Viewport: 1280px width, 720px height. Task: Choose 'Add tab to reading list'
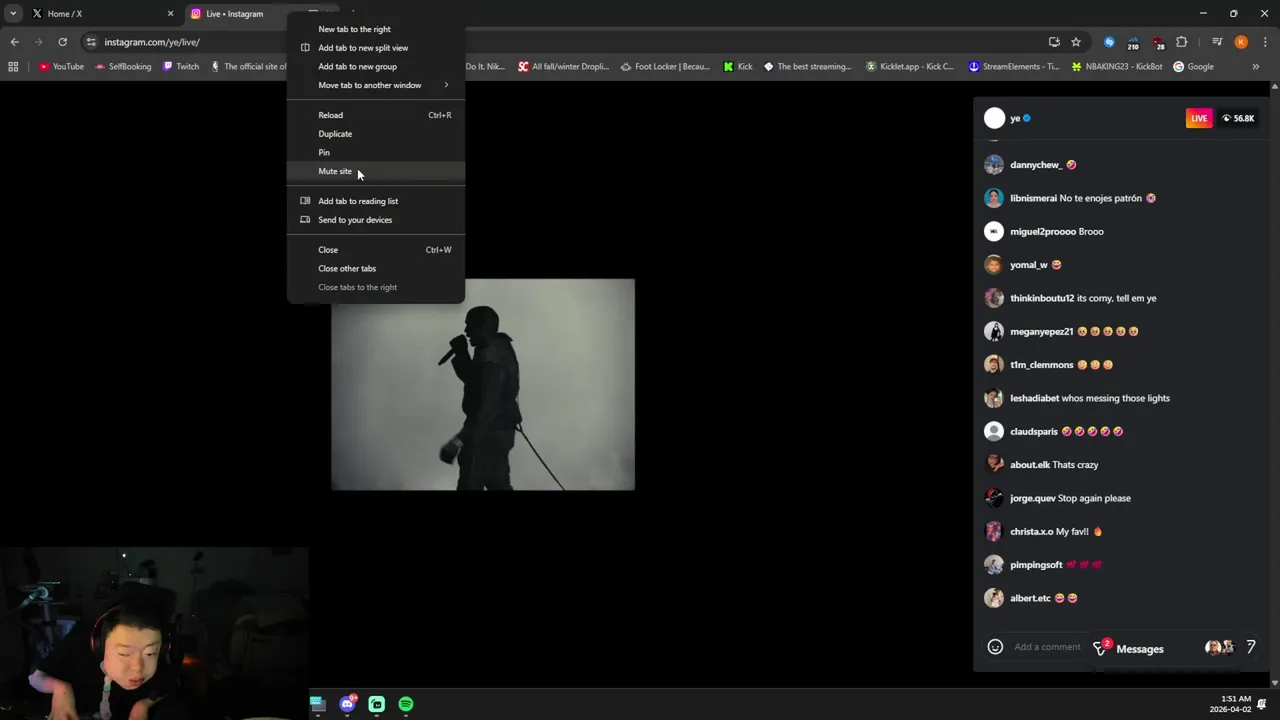coord(376,201)
